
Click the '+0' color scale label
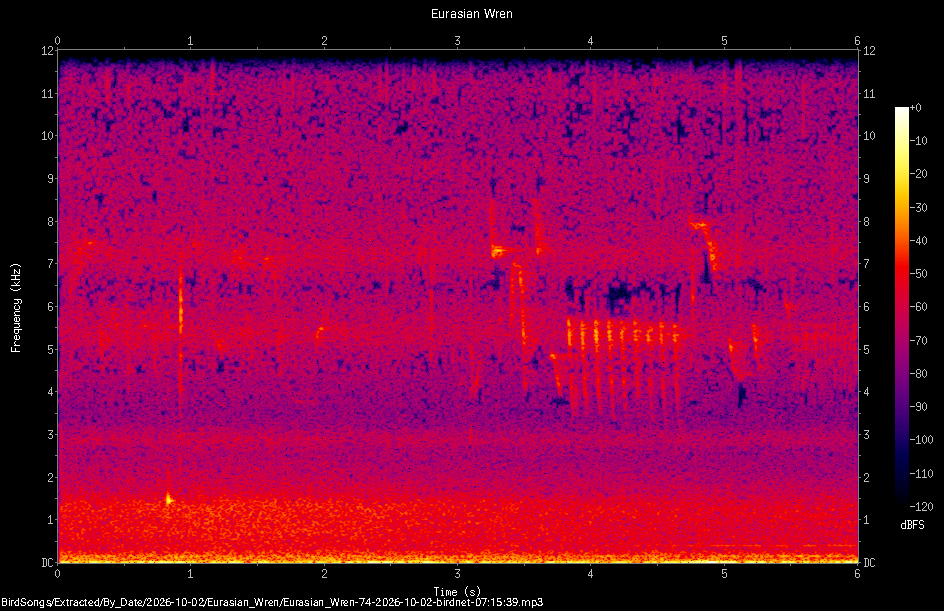915,108
